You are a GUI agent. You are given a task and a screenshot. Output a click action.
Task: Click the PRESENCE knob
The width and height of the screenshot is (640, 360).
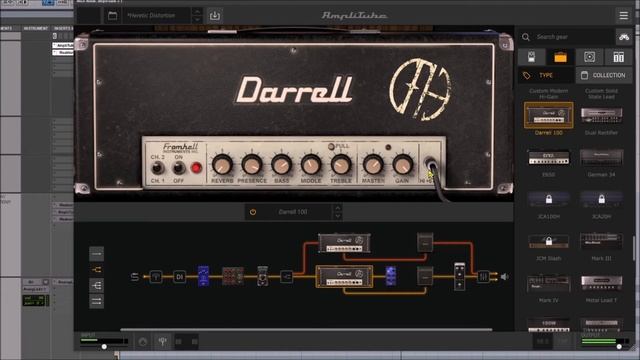point(251,165)
